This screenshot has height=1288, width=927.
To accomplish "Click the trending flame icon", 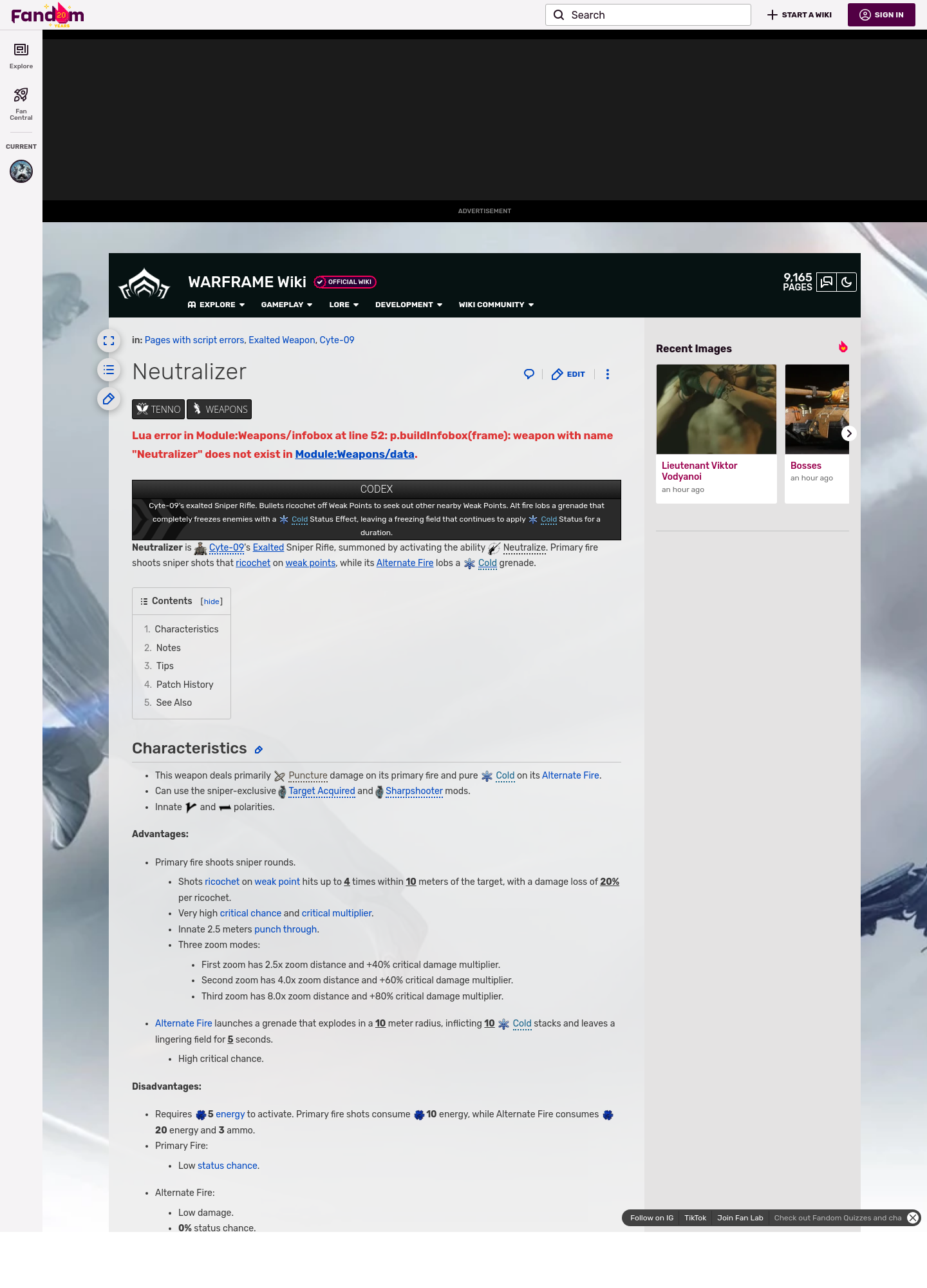I will click(x=843, y=347).
